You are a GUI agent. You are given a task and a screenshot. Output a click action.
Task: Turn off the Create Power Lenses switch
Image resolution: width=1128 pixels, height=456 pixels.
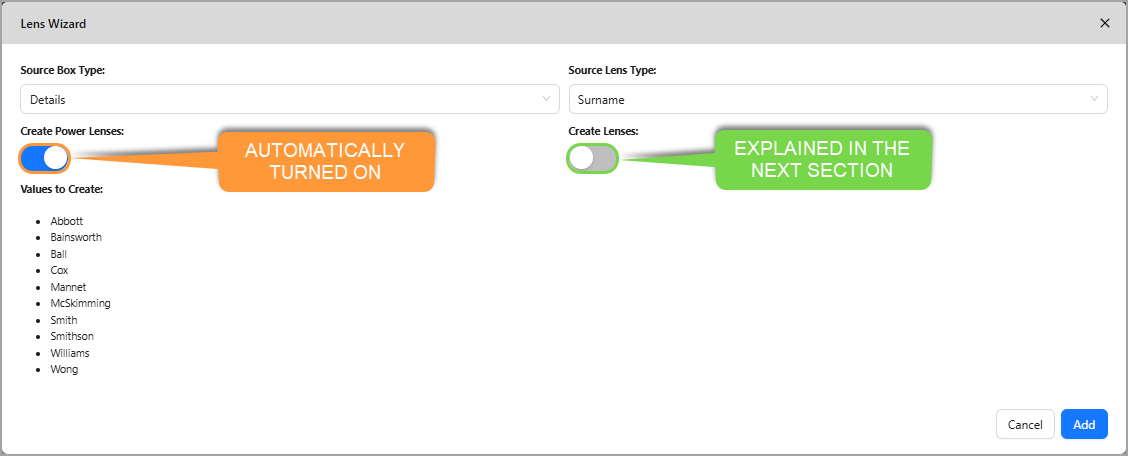tap(44, 158)
